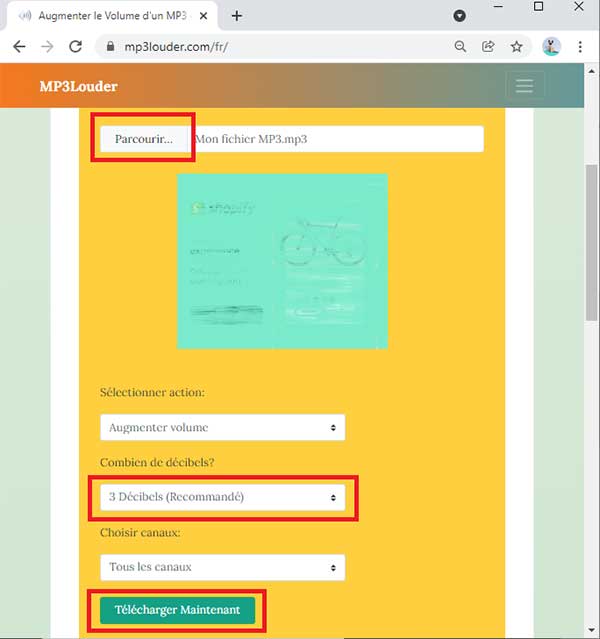Click the browser back arrow
600x639 pixels.
19,47
